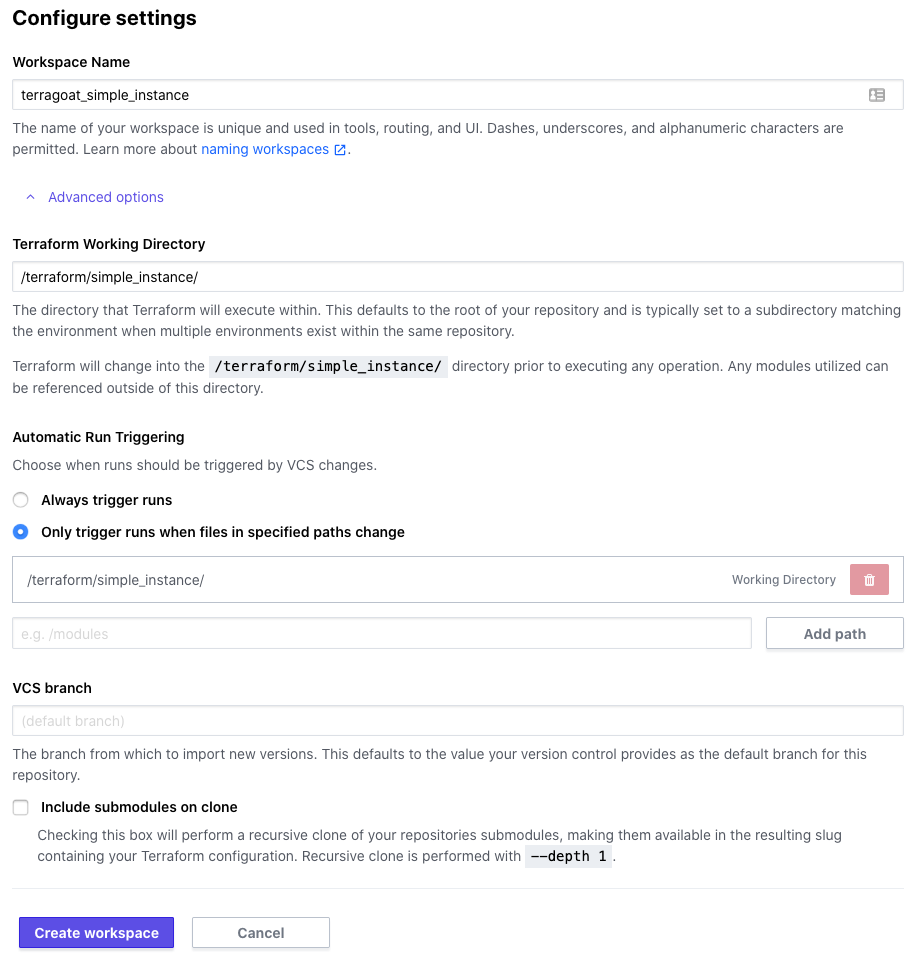Focus the Workspace Name text field
922x960 pixels.
point(458,95)
